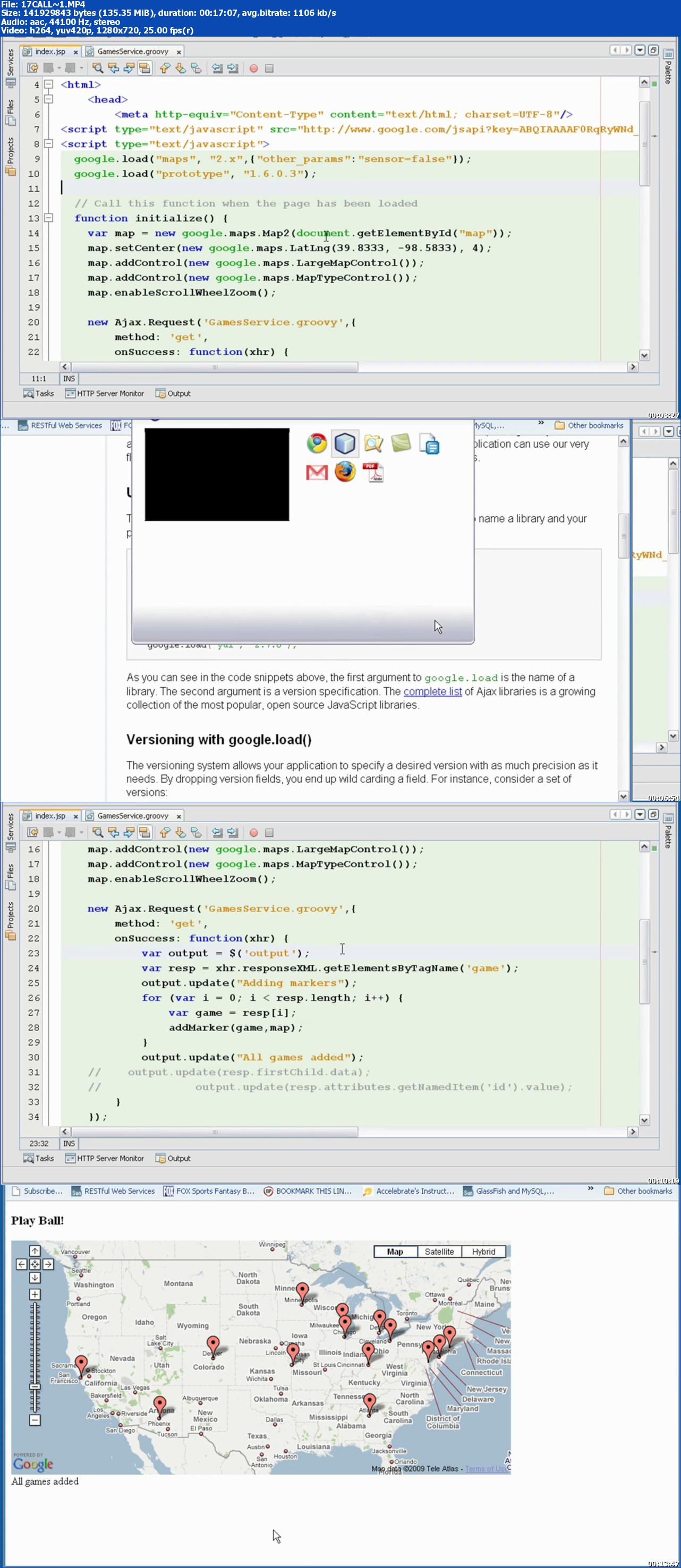Toggle Bookmark icon in 00:10:19 editor toolbar
This screenshot has width=681, height=1568.
196,832
